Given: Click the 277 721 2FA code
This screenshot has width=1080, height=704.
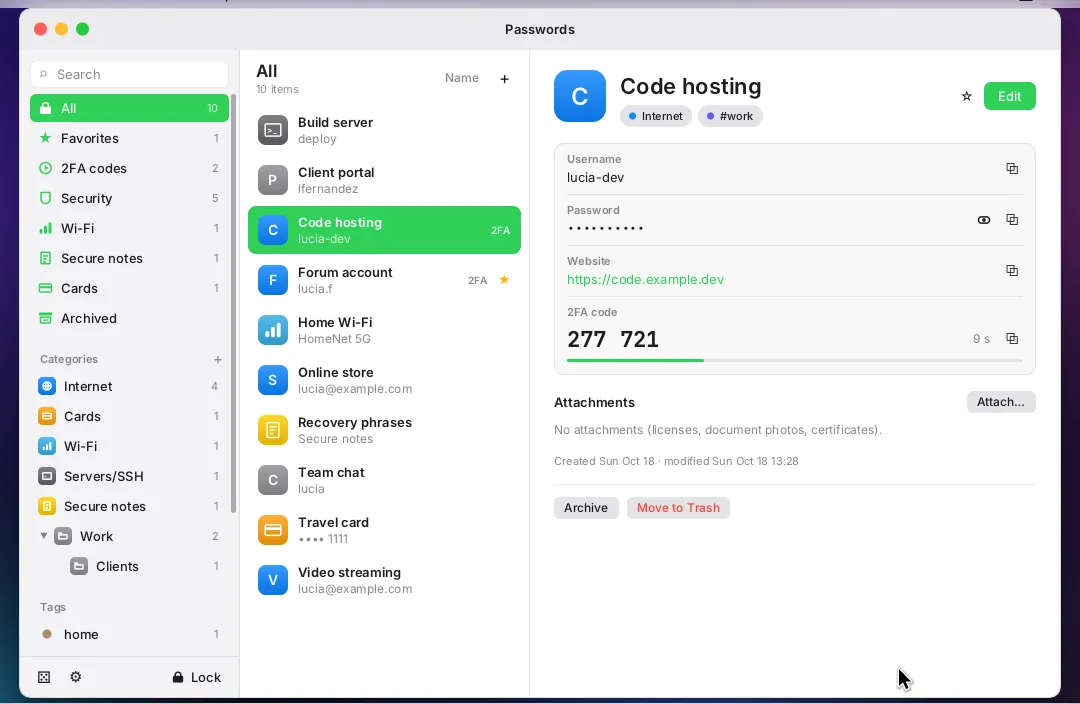Looking at the screenshot, I should [x=613, y=339].
